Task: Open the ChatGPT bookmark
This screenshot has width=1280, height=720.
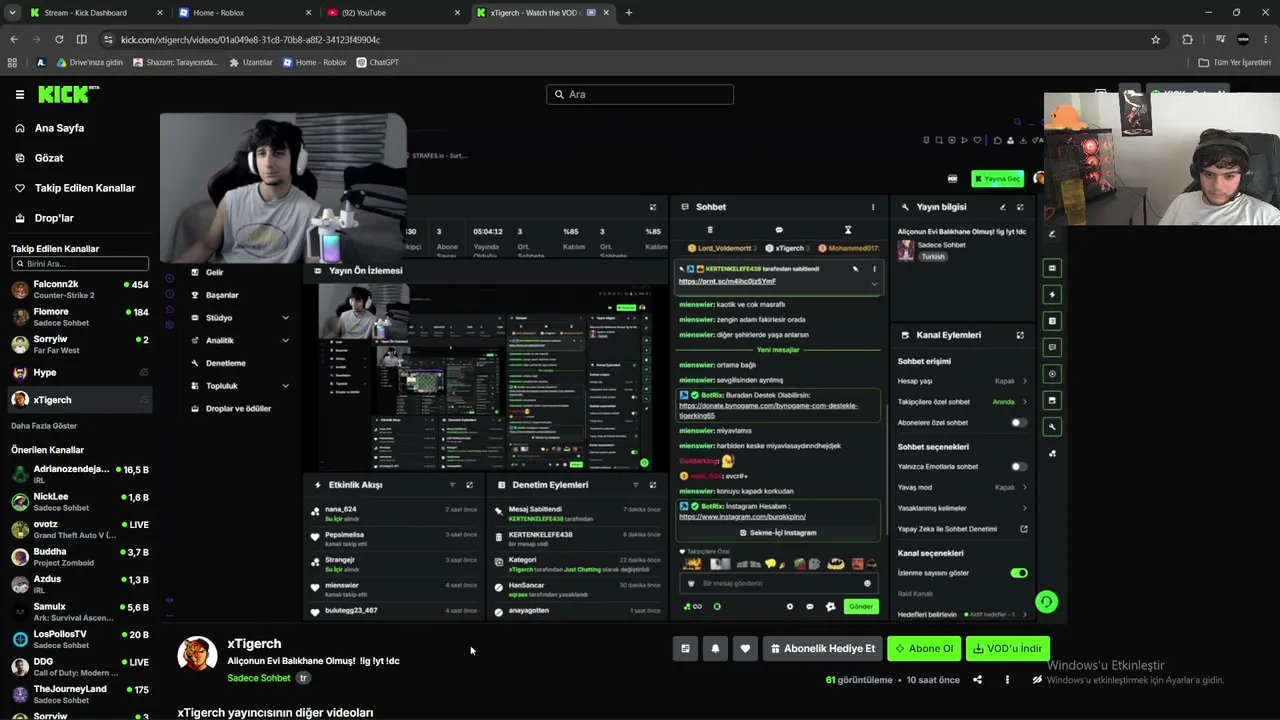Action: (x=378, y=62)
